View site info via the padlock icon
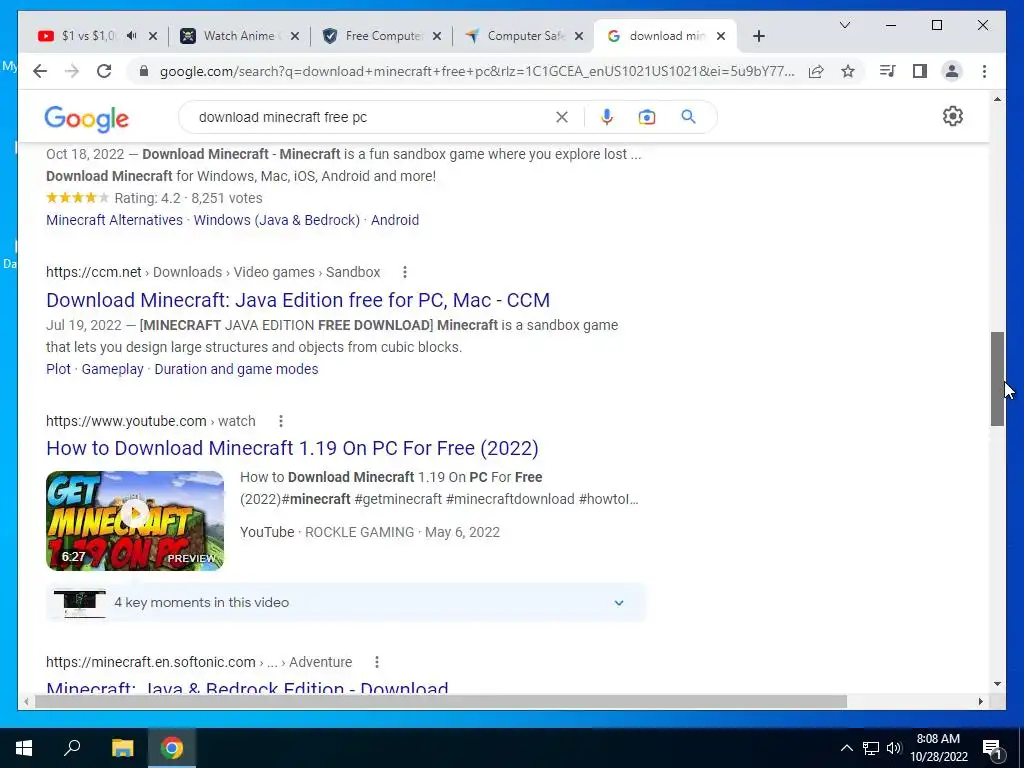Viewport: 1024px width, 768px height. (x=144, y=71)
